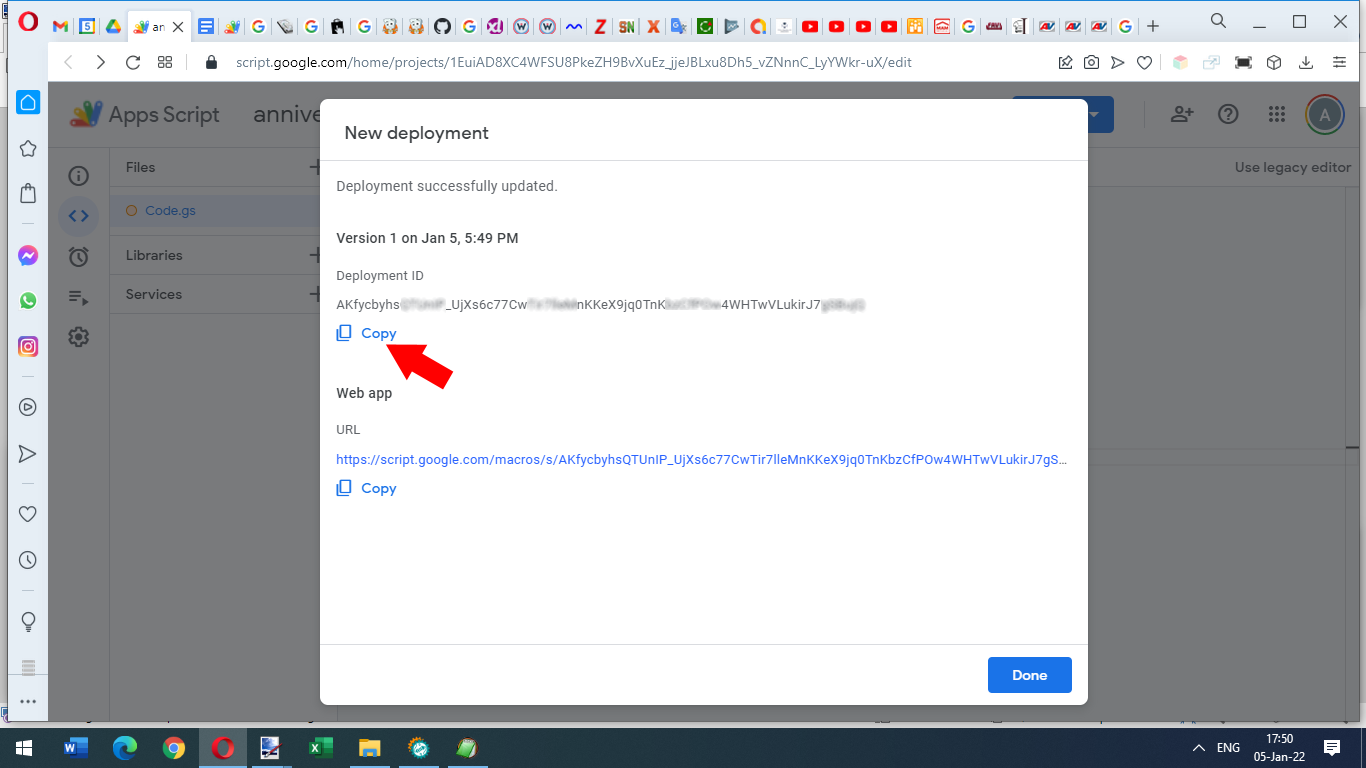Viewport: 1366px width, 768px height.
Task: Open browser downloads
Action: (1306, 62)
